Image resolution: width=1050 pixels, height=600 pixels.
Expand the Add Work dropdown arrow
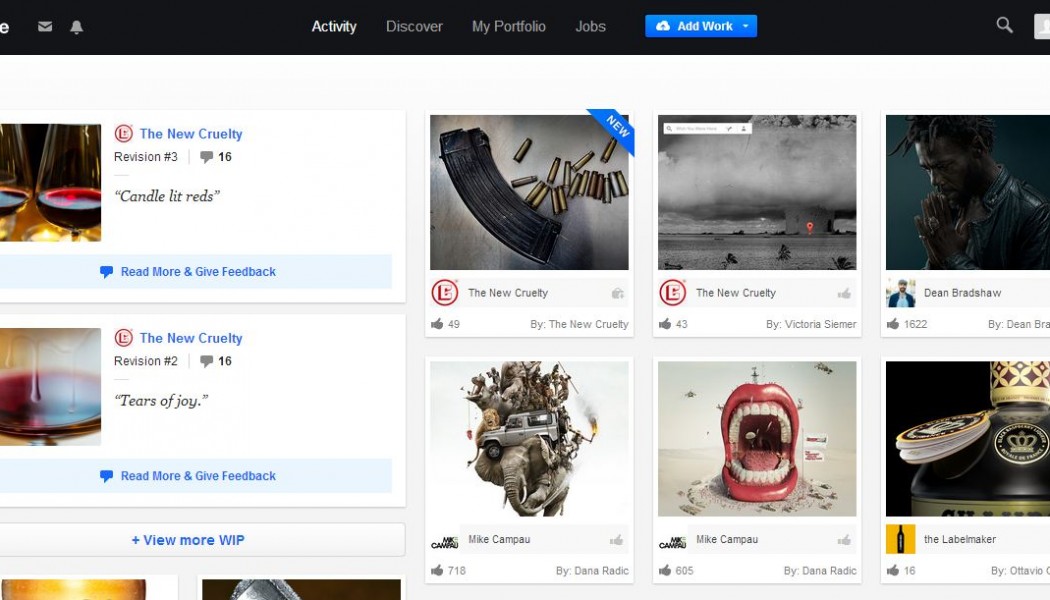(745, 26)
